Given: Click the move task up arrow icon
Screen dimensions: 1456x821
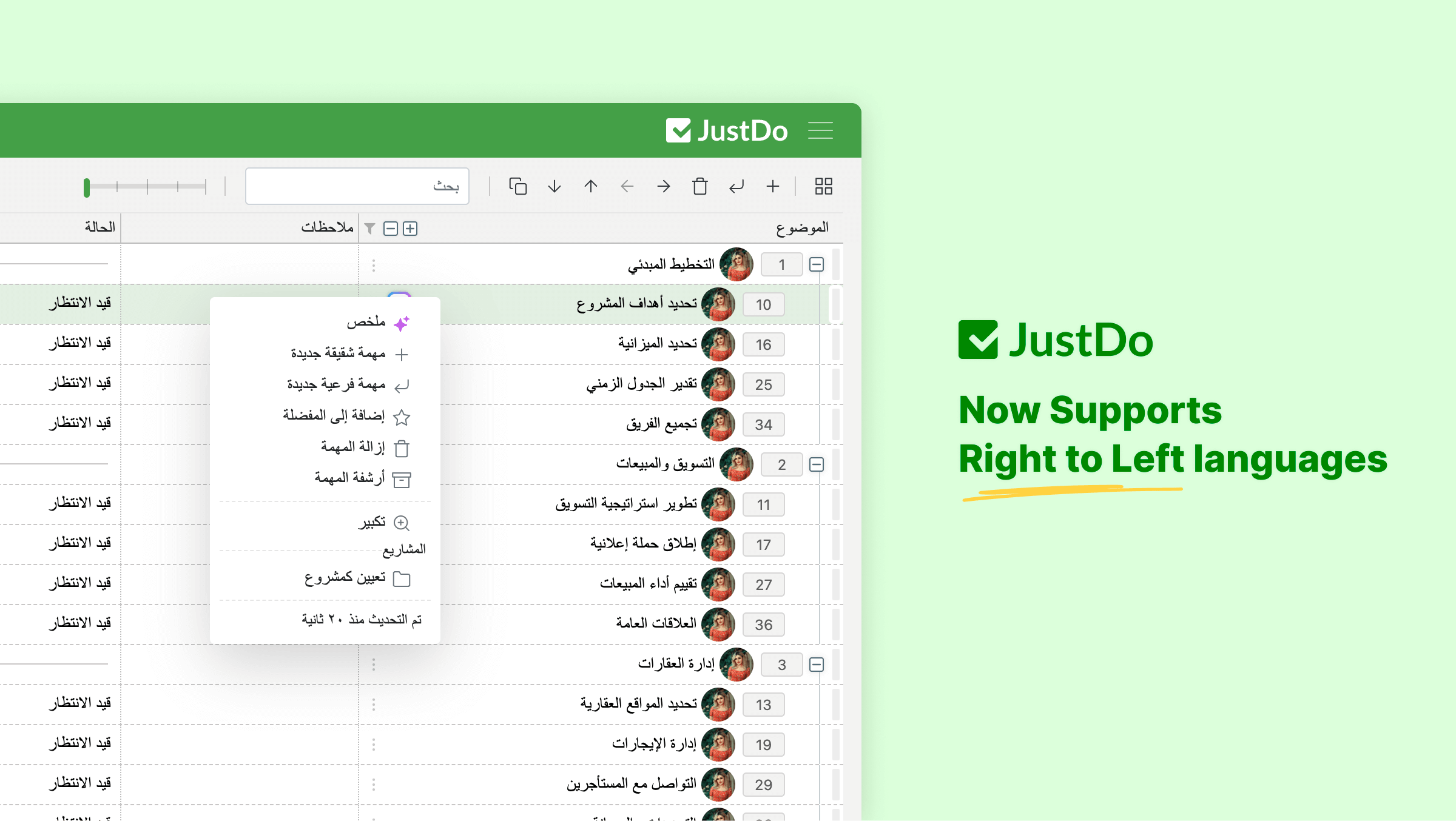Looking at the screenshot, I should pyautogui.click(x=590, y=187).
